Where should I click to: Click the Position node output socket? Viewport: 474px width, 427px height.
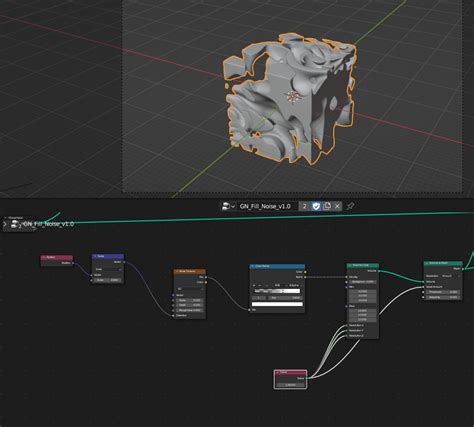tap(73, 263)
